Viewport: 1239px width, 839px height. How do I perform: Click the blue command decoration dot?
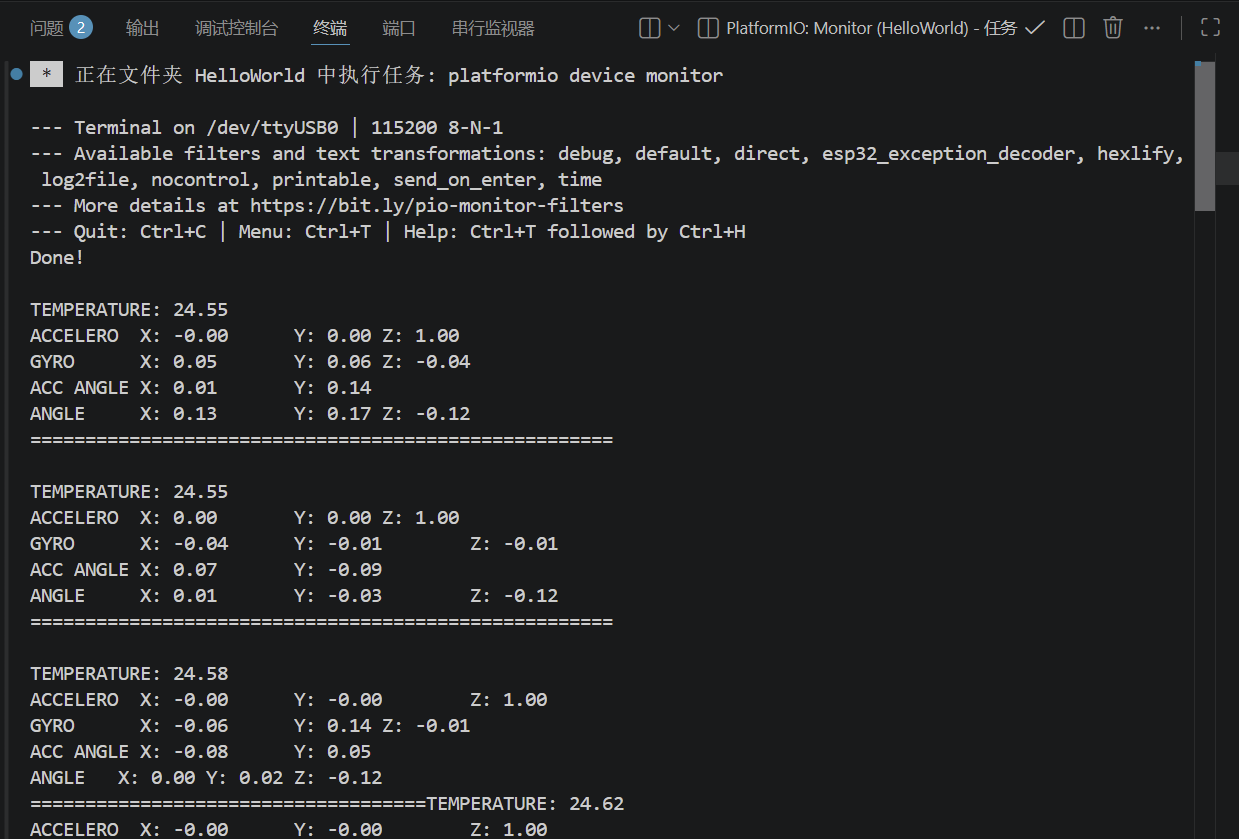click(x=16, y=73)
